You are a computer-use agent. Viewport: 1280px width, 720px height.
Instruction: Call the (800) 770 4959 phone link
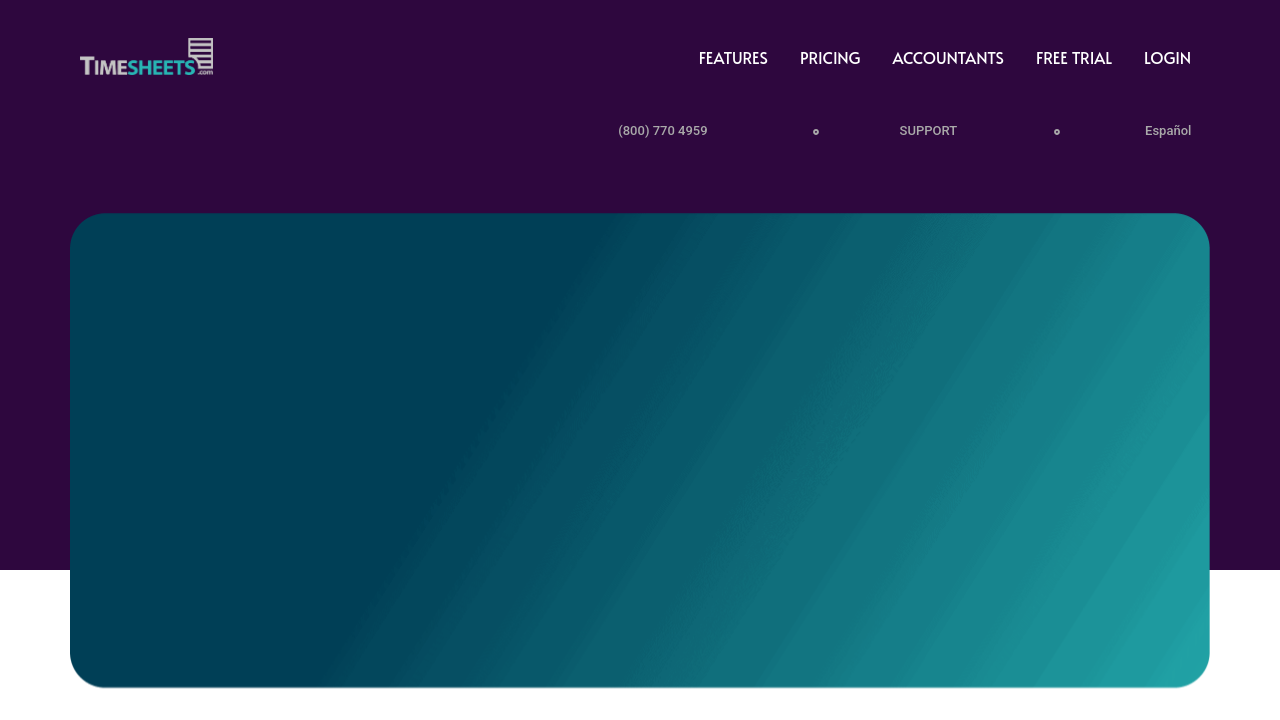point(662,131)
